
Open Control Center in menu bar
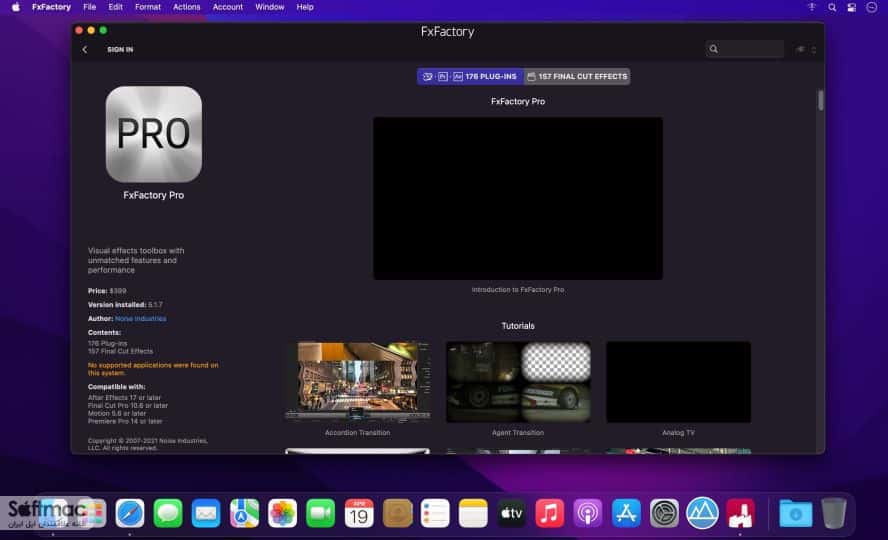851,7
